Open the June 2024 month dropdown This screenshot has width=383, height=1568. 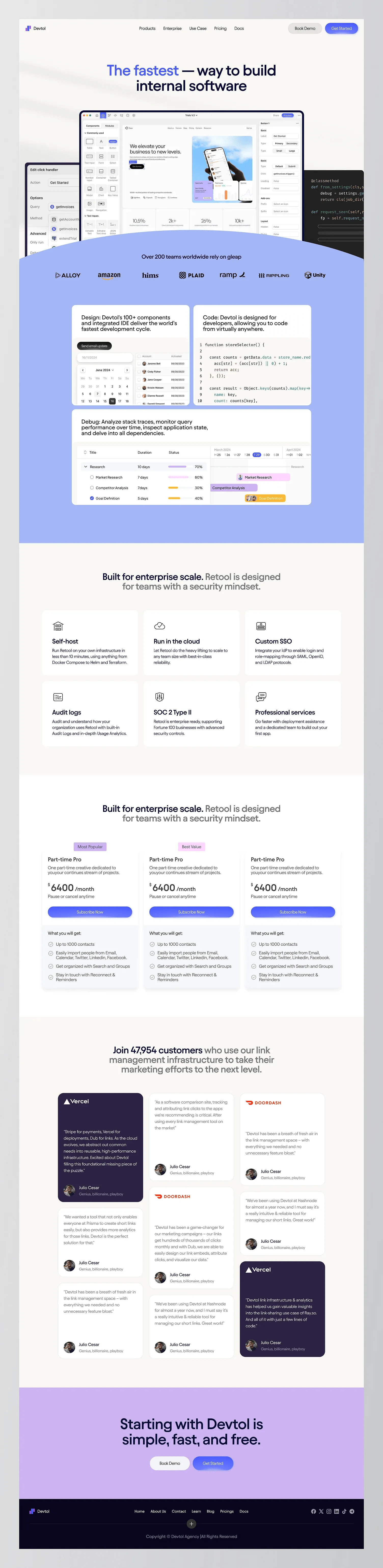[104, 370]
